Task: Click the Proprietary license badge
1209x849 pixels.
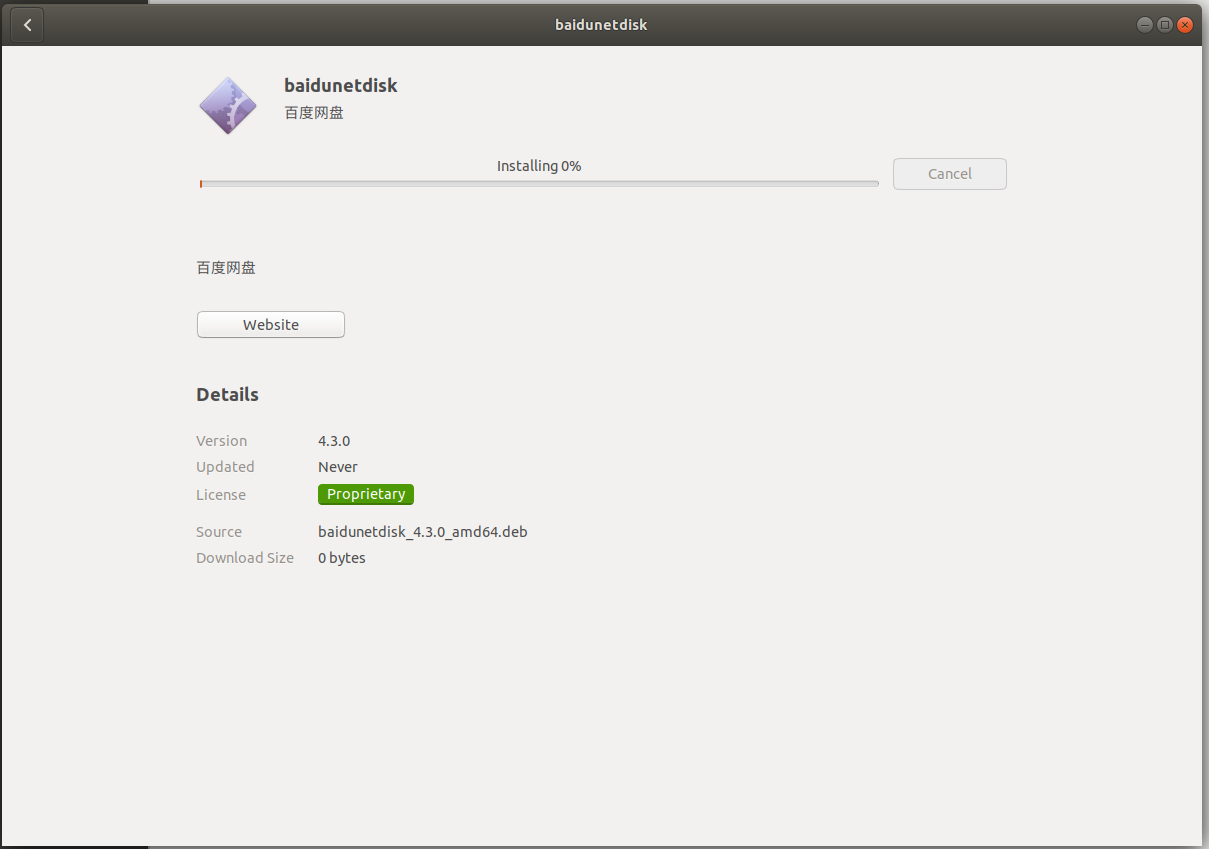Action: point(366,494)
